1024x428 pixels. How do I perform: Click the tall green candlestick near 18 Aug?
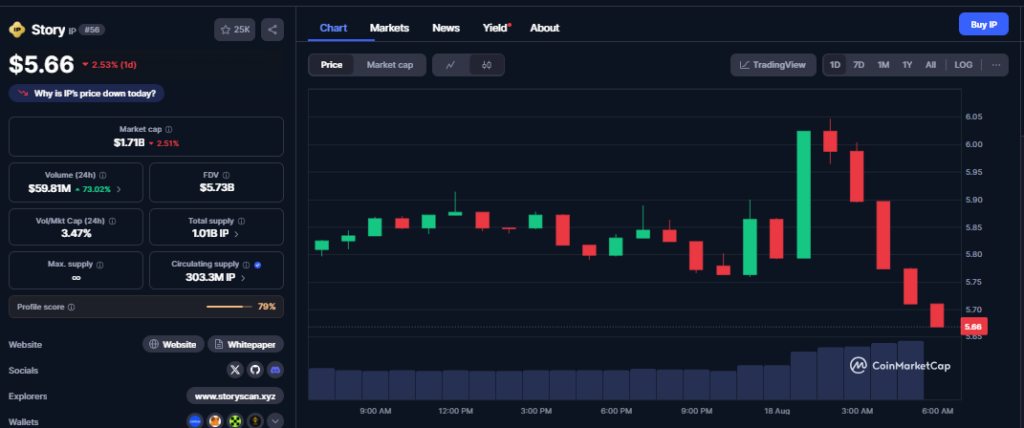(804, 195)
